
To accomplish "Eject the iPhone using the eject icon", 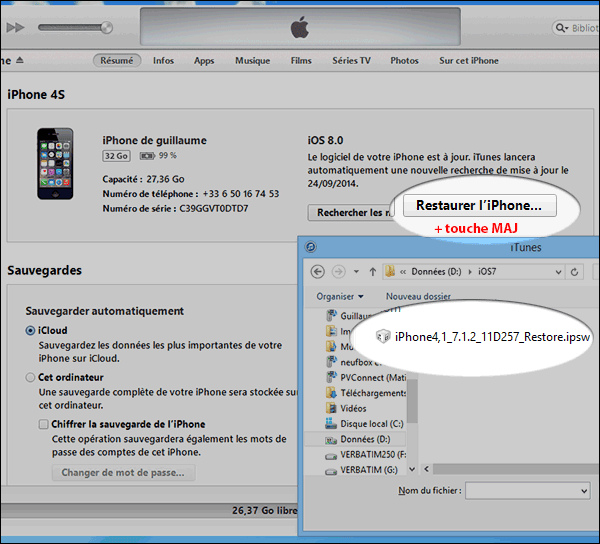I will click(x=20, y=60).
